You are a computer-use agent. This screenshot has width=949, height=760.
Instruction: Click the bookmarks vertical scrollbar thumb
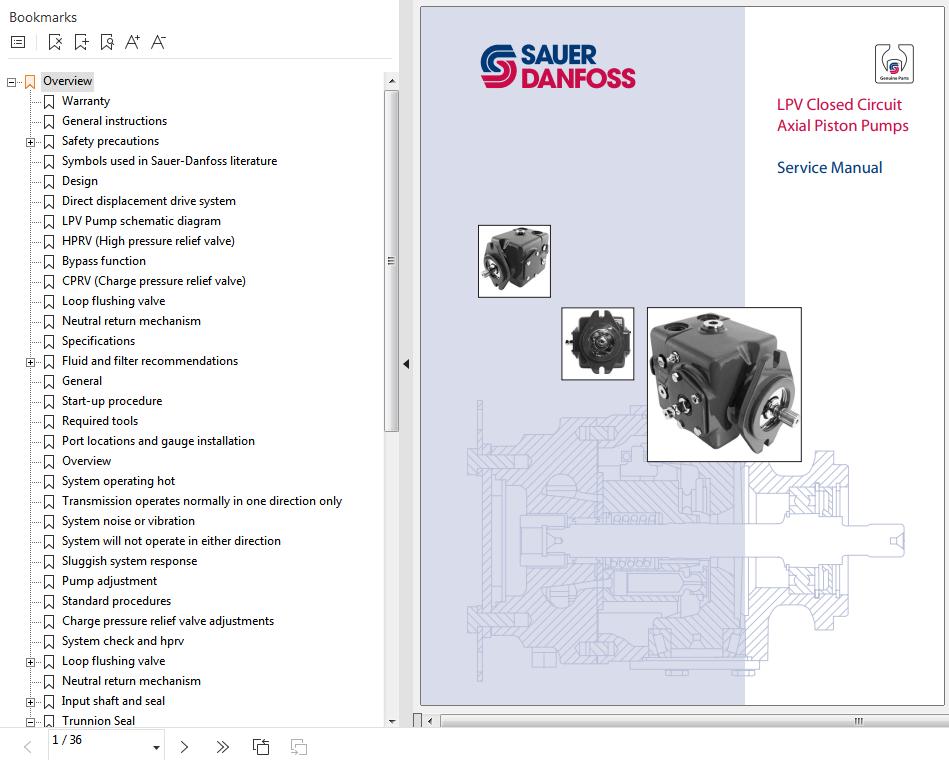[392, 261]
